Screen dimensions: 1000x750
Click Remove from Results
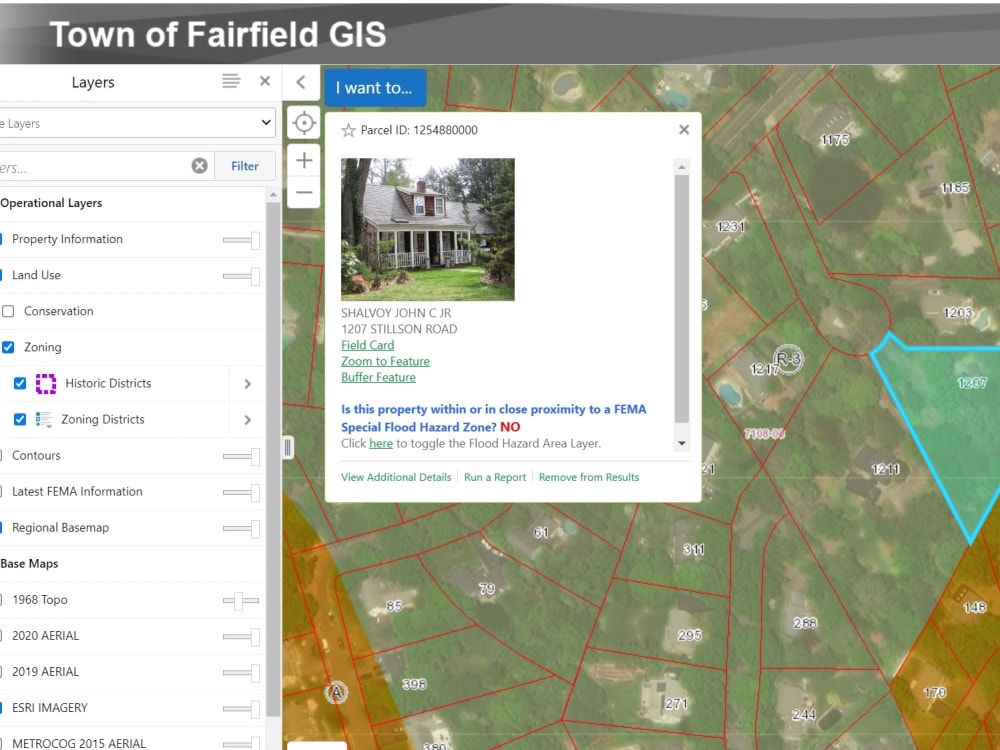[x=589, y=477]
